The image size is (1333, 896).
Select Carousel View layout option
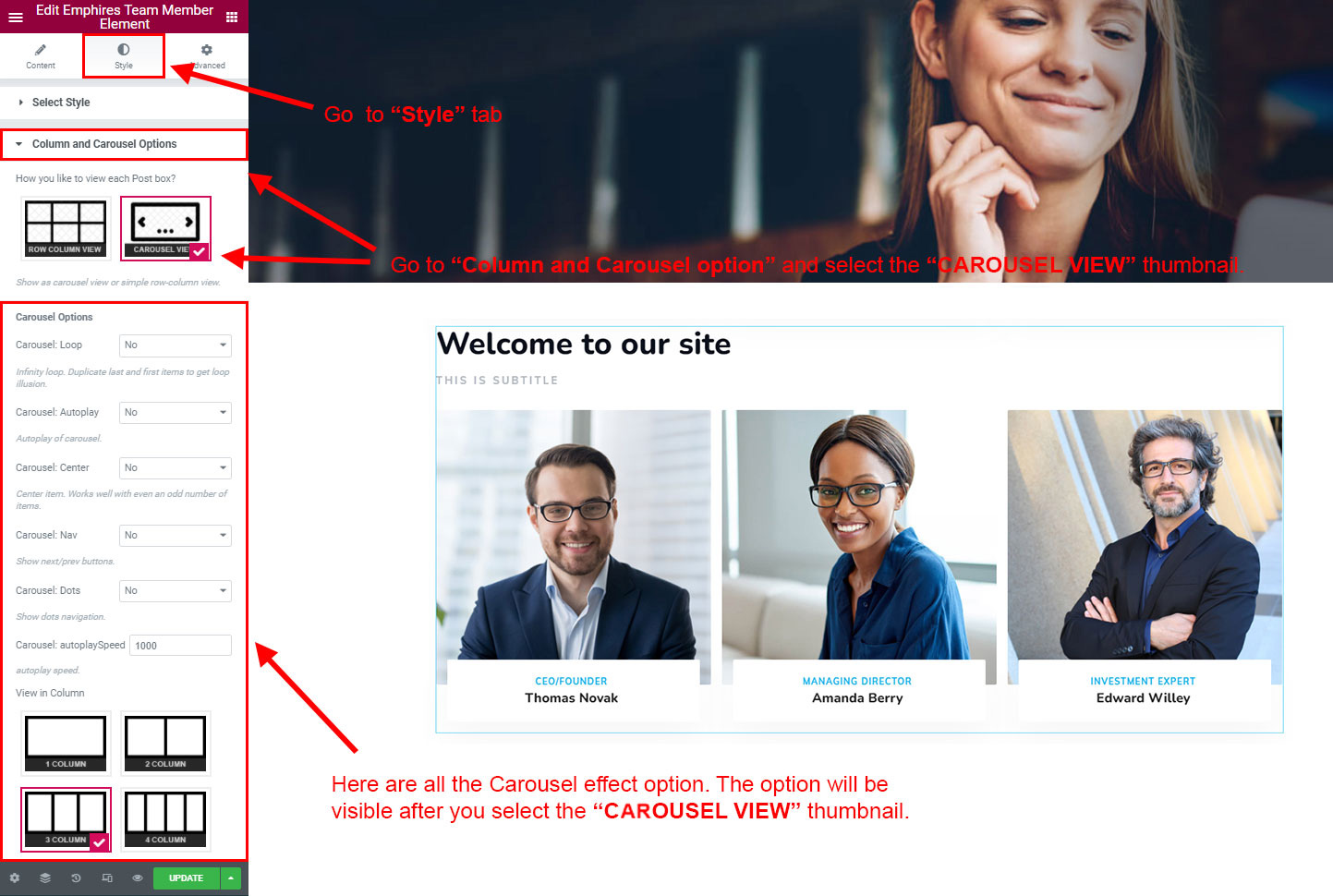pyautogui.click(x=165, y=228)
